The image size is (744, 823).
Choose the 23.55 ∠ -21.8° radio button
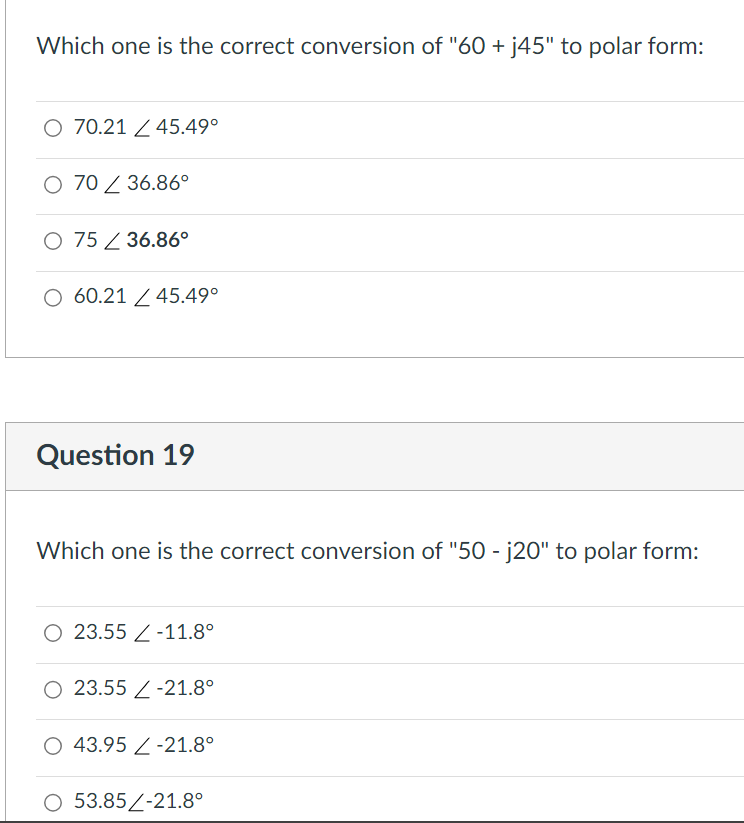click(x=53, y=689)
